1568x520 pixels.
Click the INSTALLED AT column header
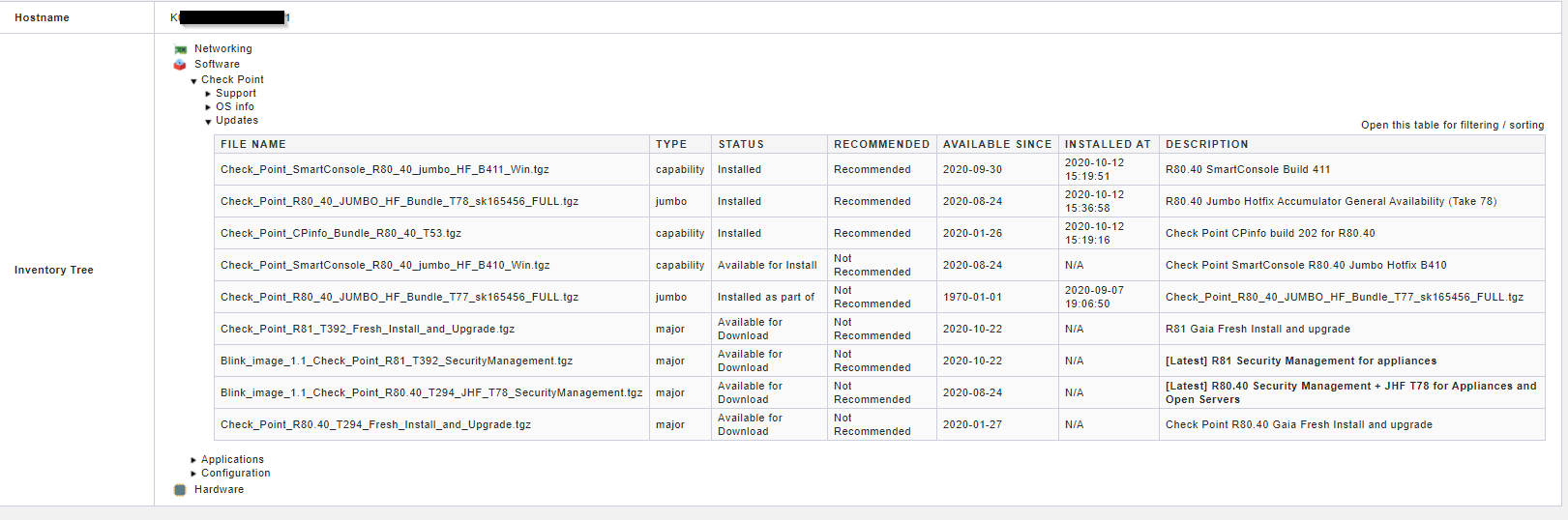[1108, 144]
